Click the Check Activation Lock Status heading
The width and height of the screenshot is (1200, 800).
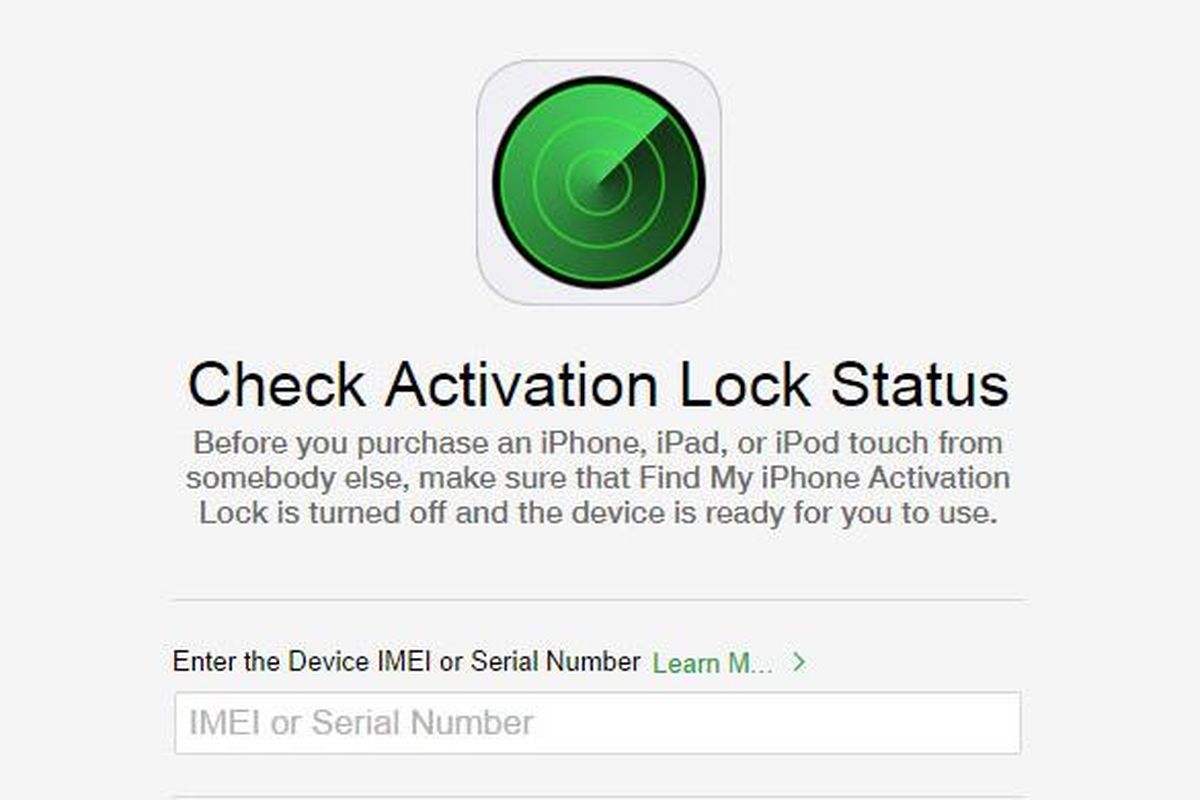598,385
